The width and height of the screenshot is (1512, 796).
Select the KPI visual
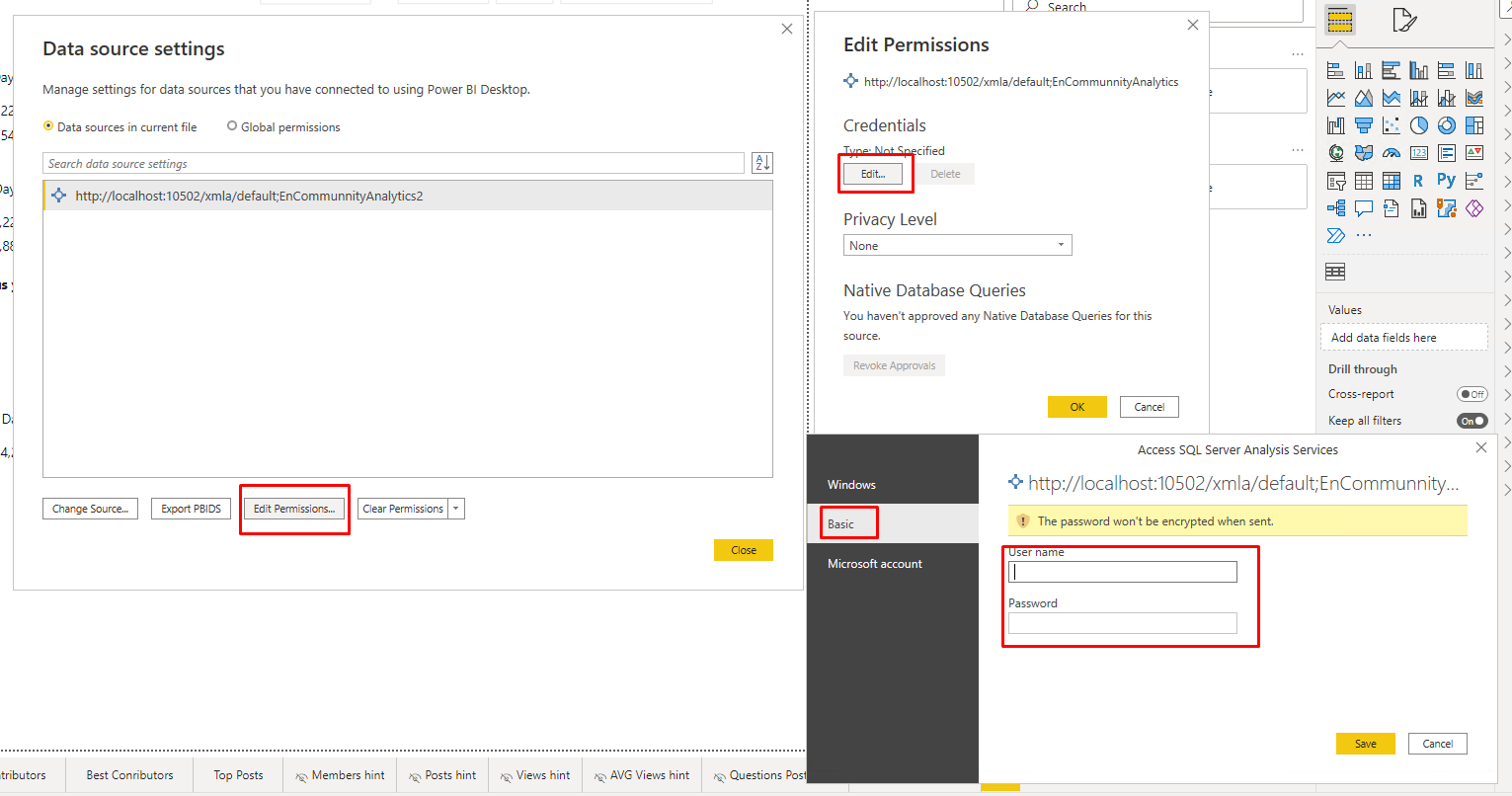point(1474,153)
